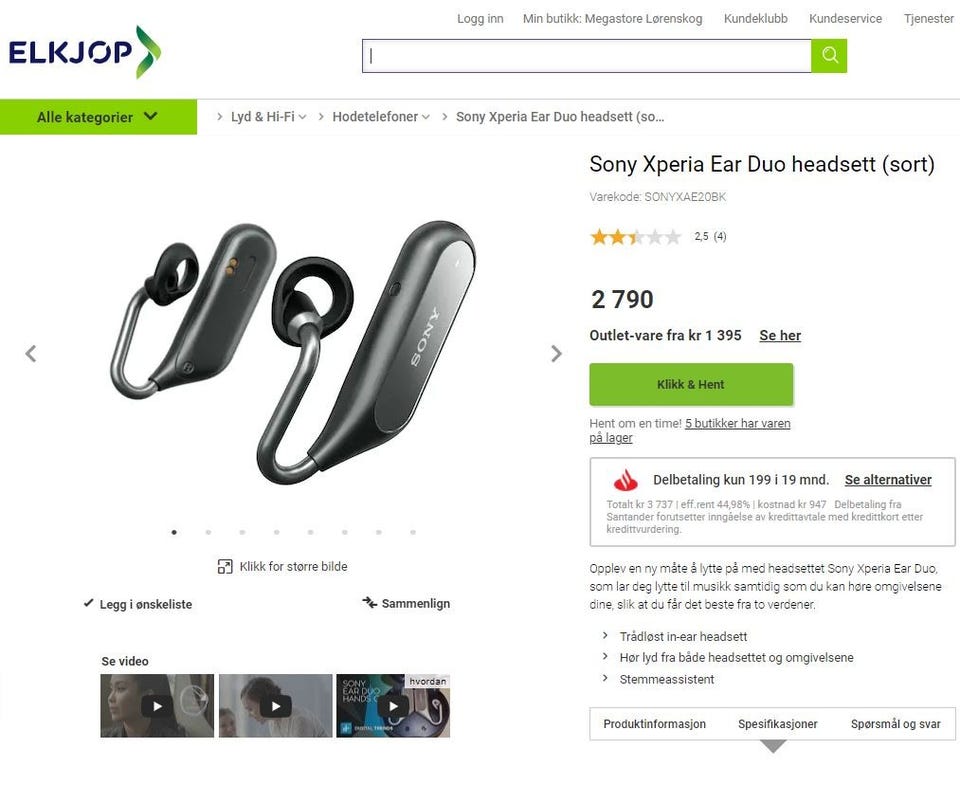Show the next product image arrow
This screenshot has width=960, height=785.
tap(556, 353)
